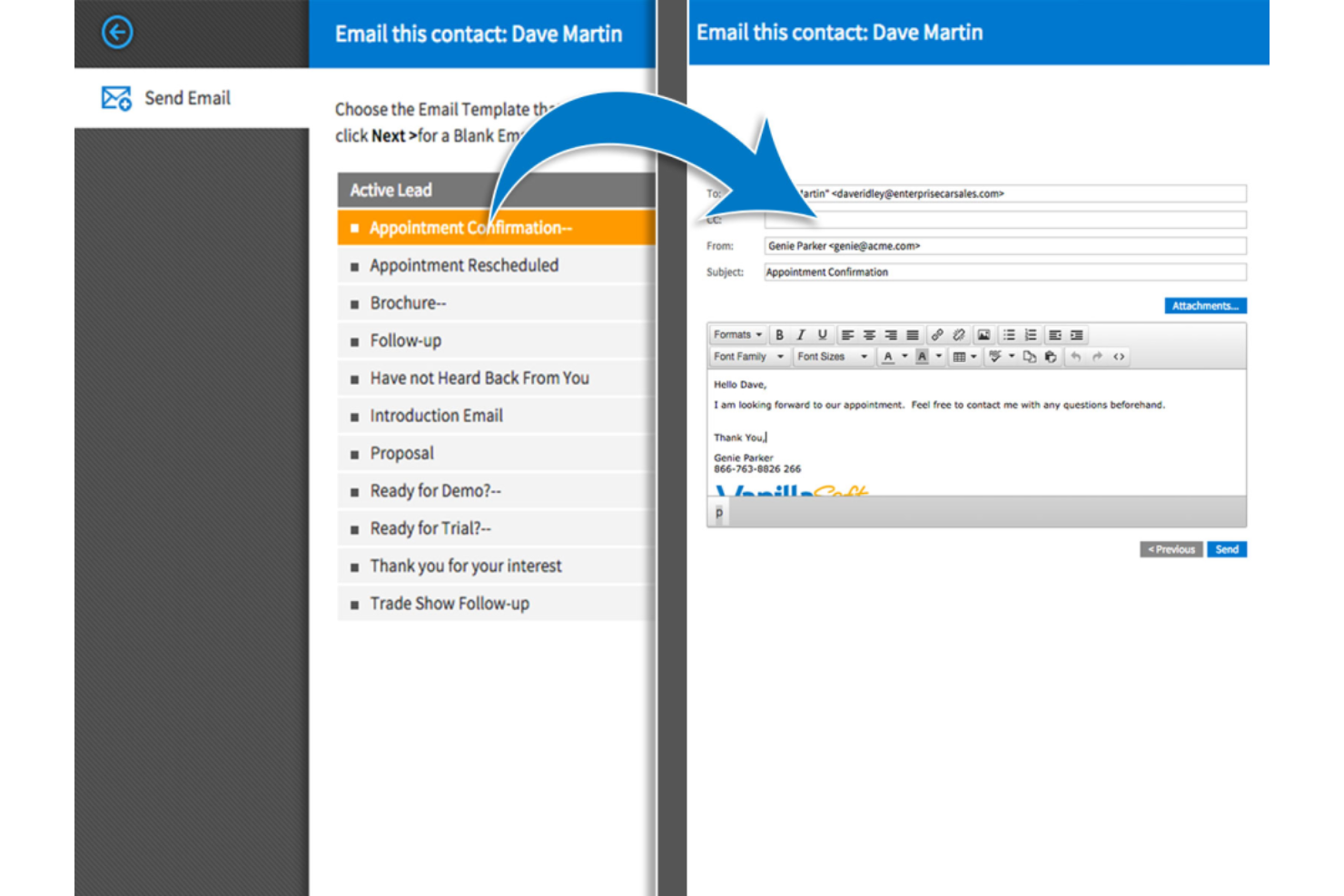The width and height of the screenshot is (1344, 896).
Task: Pick the Trade Show Follow-up template
Action: click(x=450, y=603)
